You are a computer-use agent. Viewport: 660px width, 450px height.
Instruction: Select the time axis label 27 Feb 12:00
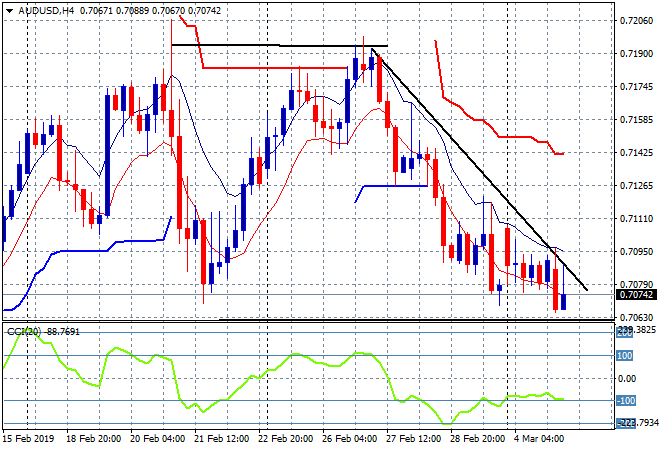click(x=413, y=439)
